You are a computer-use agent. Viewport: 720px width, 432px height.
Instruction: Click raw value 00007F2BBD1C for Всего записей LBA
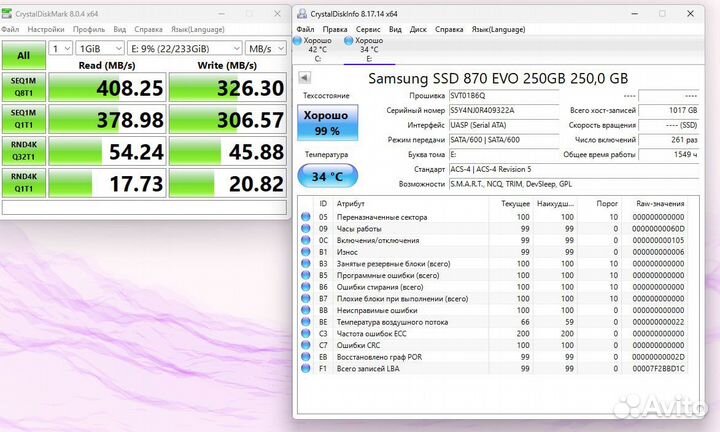pos(658,368)
